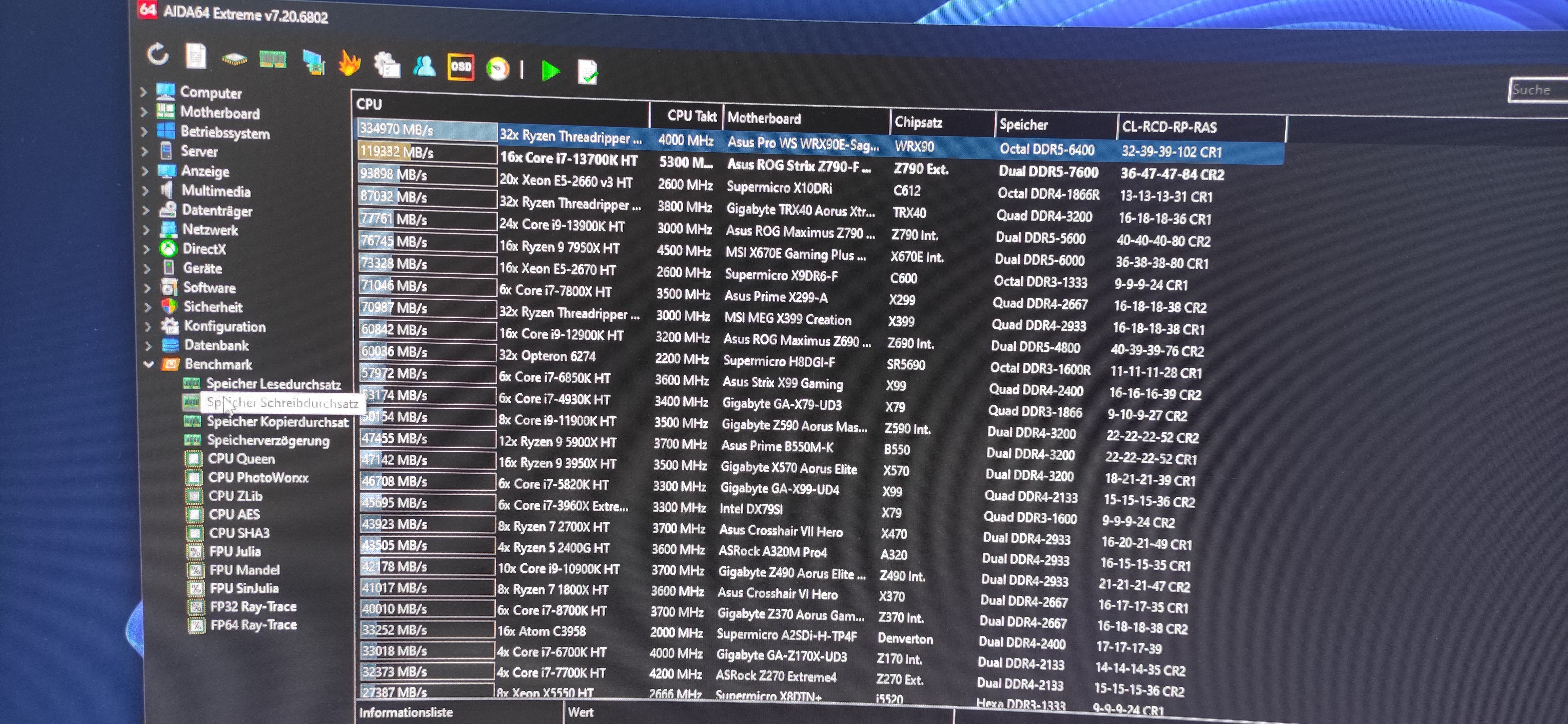Expand the Multimedia tree node

tap(145, 191)
